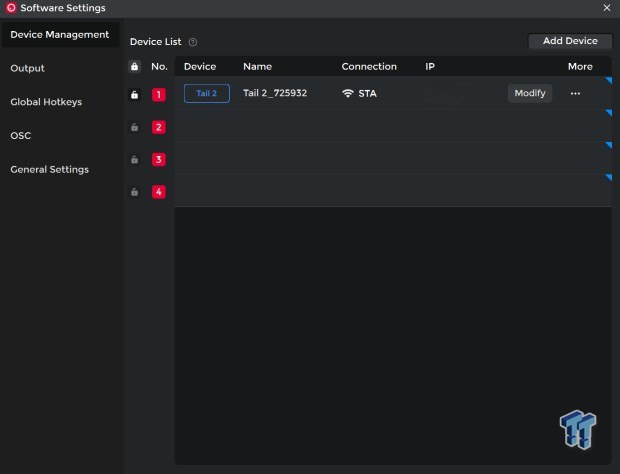Toggle the lock for device row 4
Screen dimensions: 620x474
tap(134, 192)
